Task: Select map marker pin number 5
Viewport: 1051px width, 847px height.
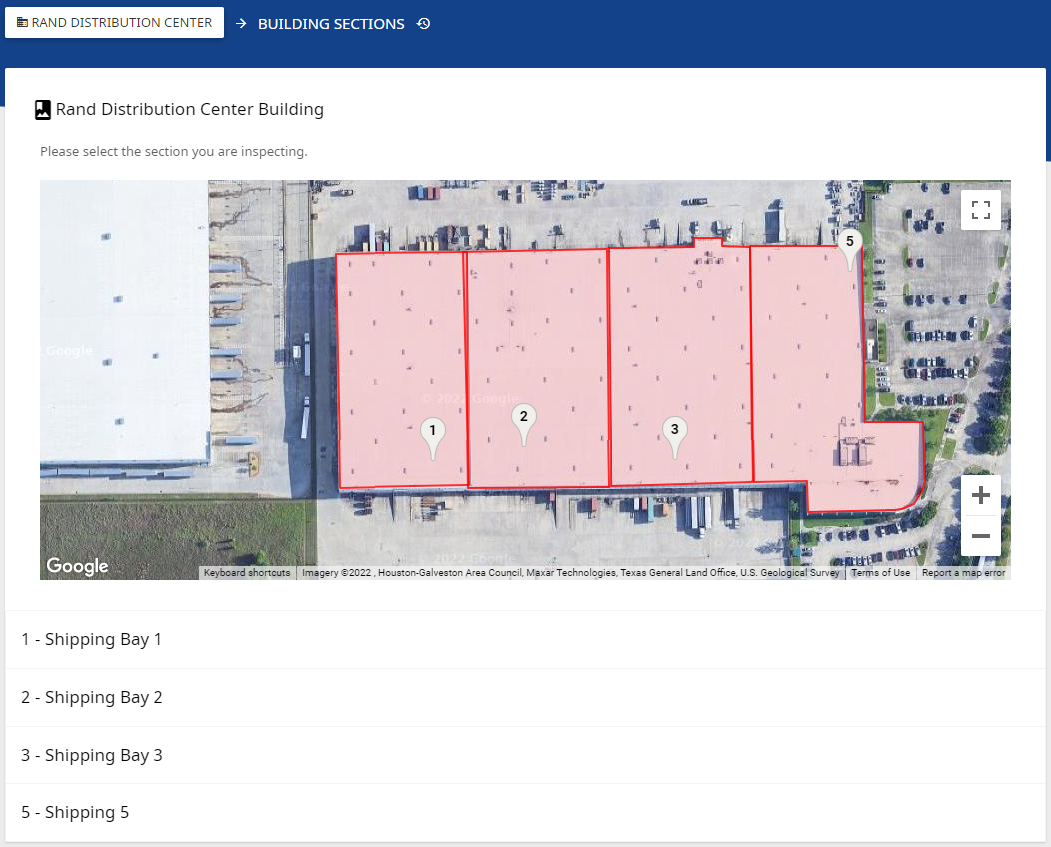Action: [x=850, y=249]
